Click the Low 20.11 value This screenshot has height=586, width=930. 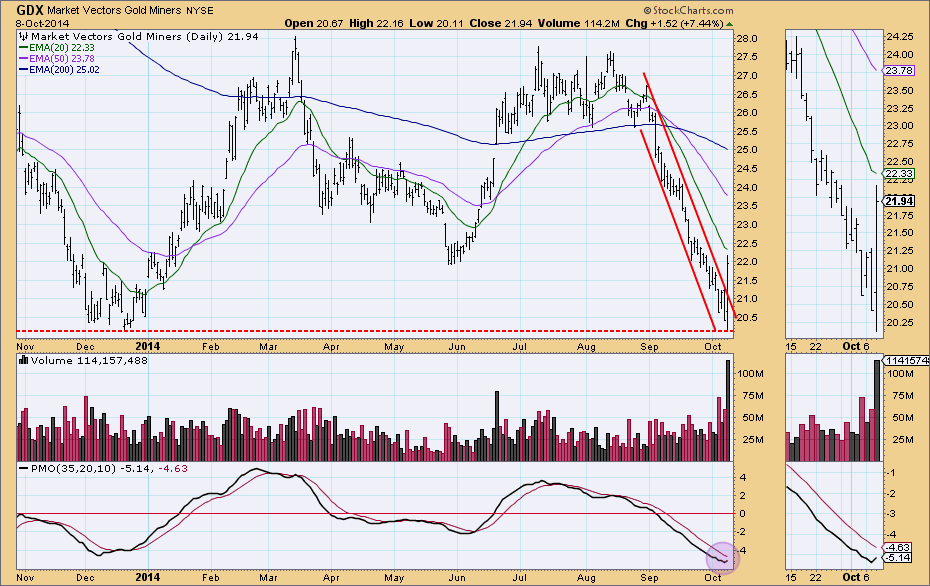(x=437, y=24)
